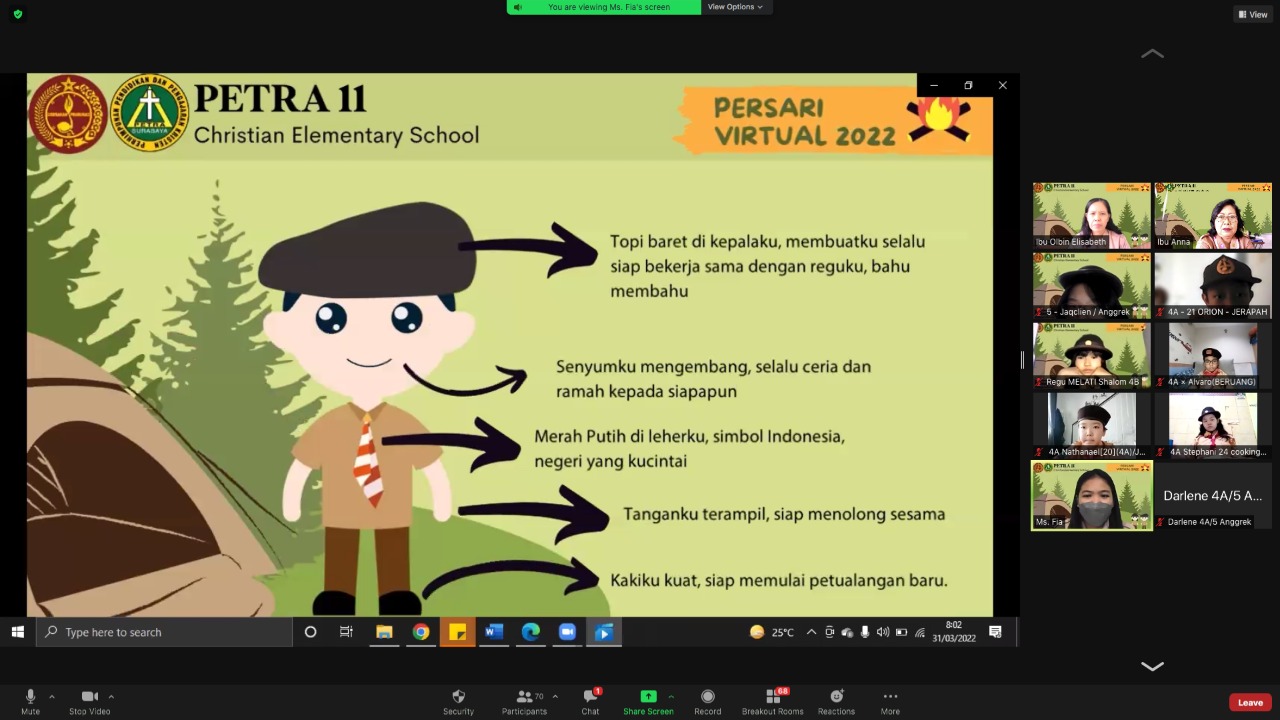Select the 4A Alvaro (BERUANG) video tile
This screenshot has width=1280, height=720.
[x=1213, y=355]
